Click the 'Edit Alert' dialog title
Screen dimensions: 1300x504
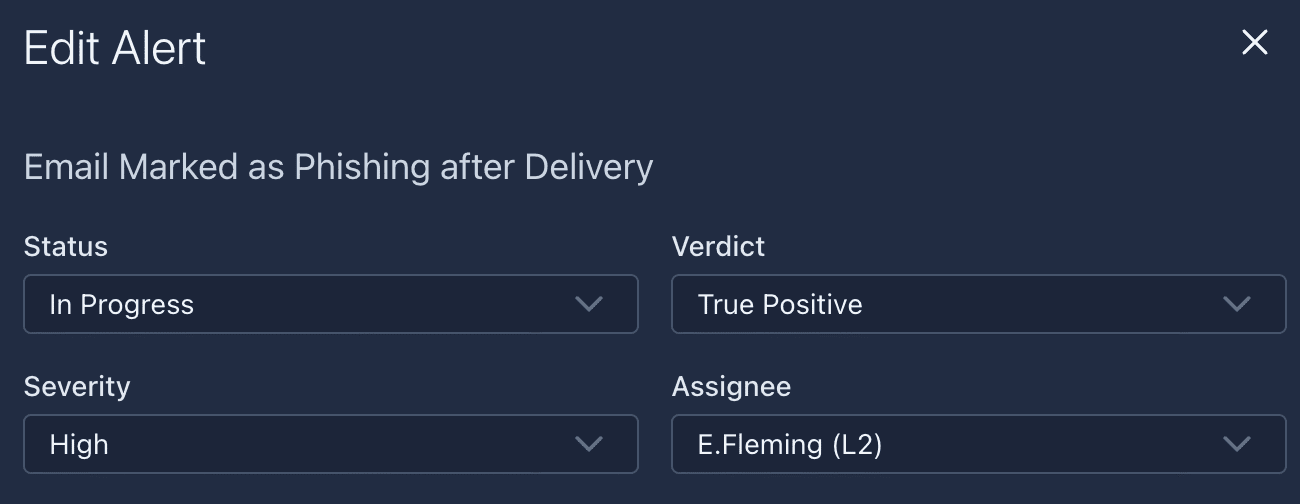pyautogui.click(x=115, y=48)
